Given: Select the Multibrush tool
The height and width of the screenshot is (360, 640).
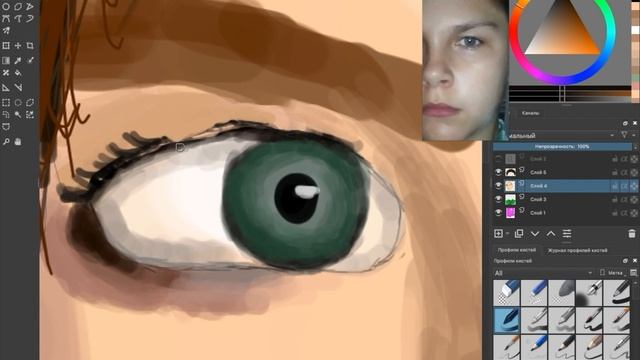Looking at the screenshot, I should click(x=6, y=31).
